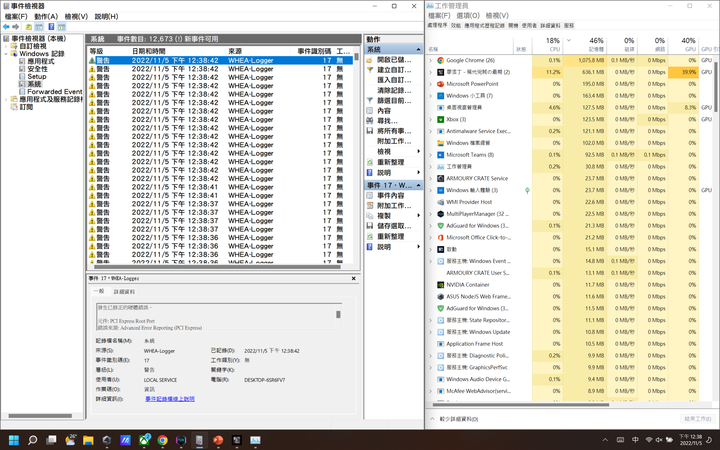Screen dimensions: 720x450
Task: Click the first AdGuard for Windows shield icon
Action: 440,225
